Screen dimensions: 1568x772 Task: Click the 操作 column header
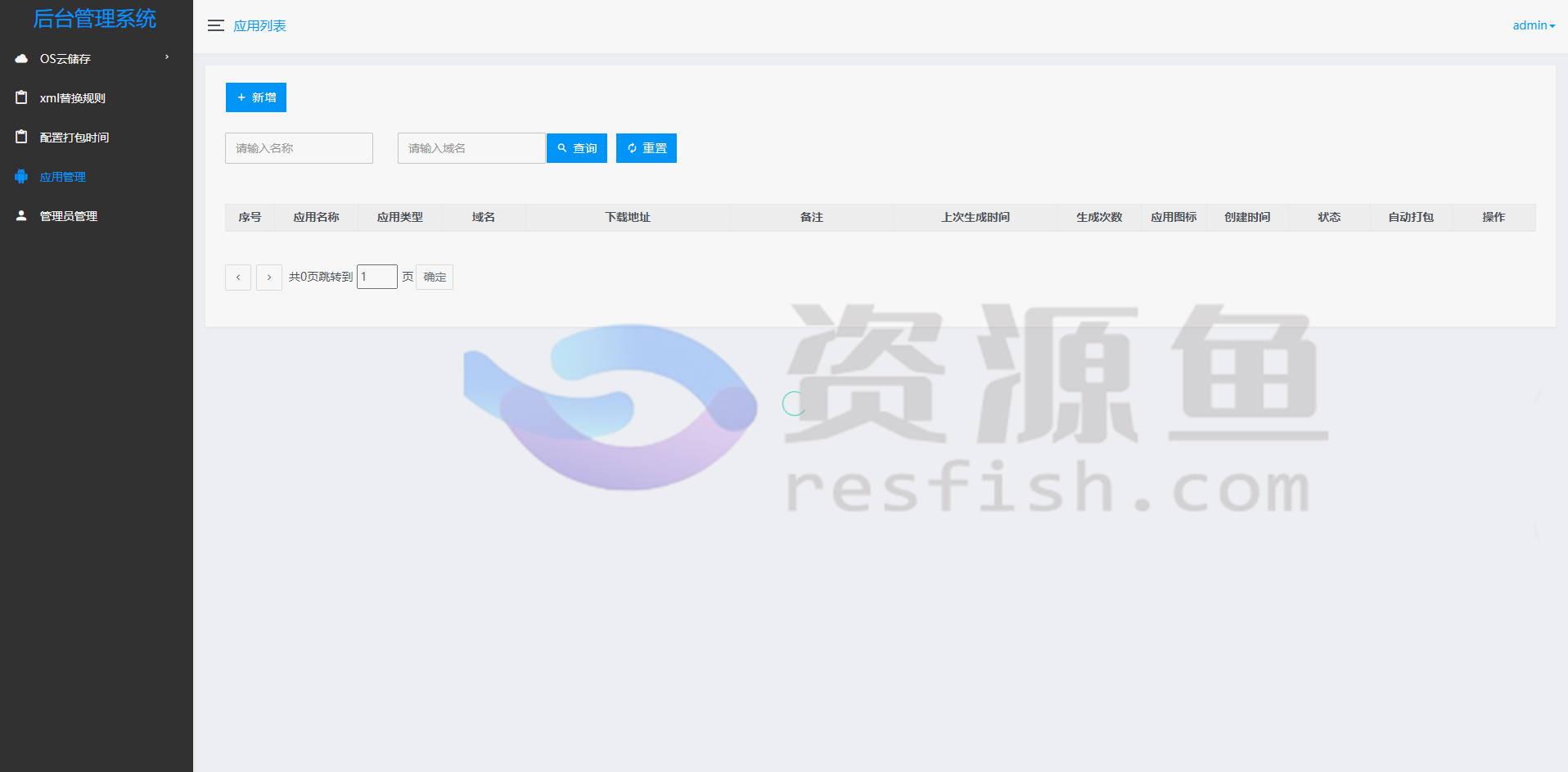[x=1494, y=217]
